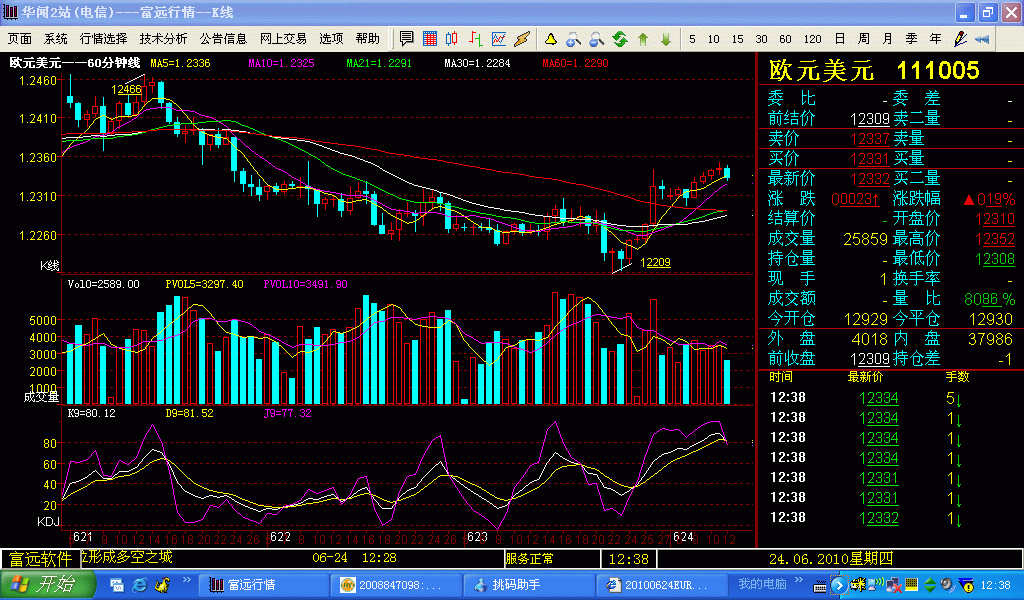Click the 欧元美元 instrument title in quote panel
The width and height of the screenshot is (1024, 600).
tap(822, 71)
